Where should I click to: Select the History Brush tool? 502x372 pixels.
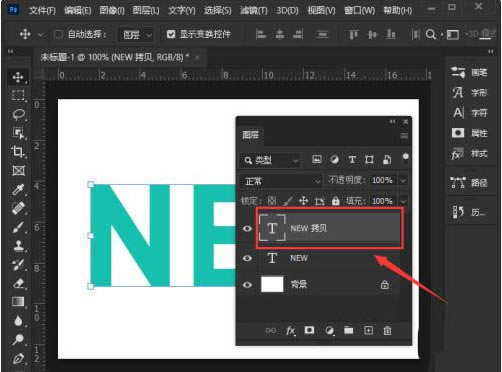18,265
